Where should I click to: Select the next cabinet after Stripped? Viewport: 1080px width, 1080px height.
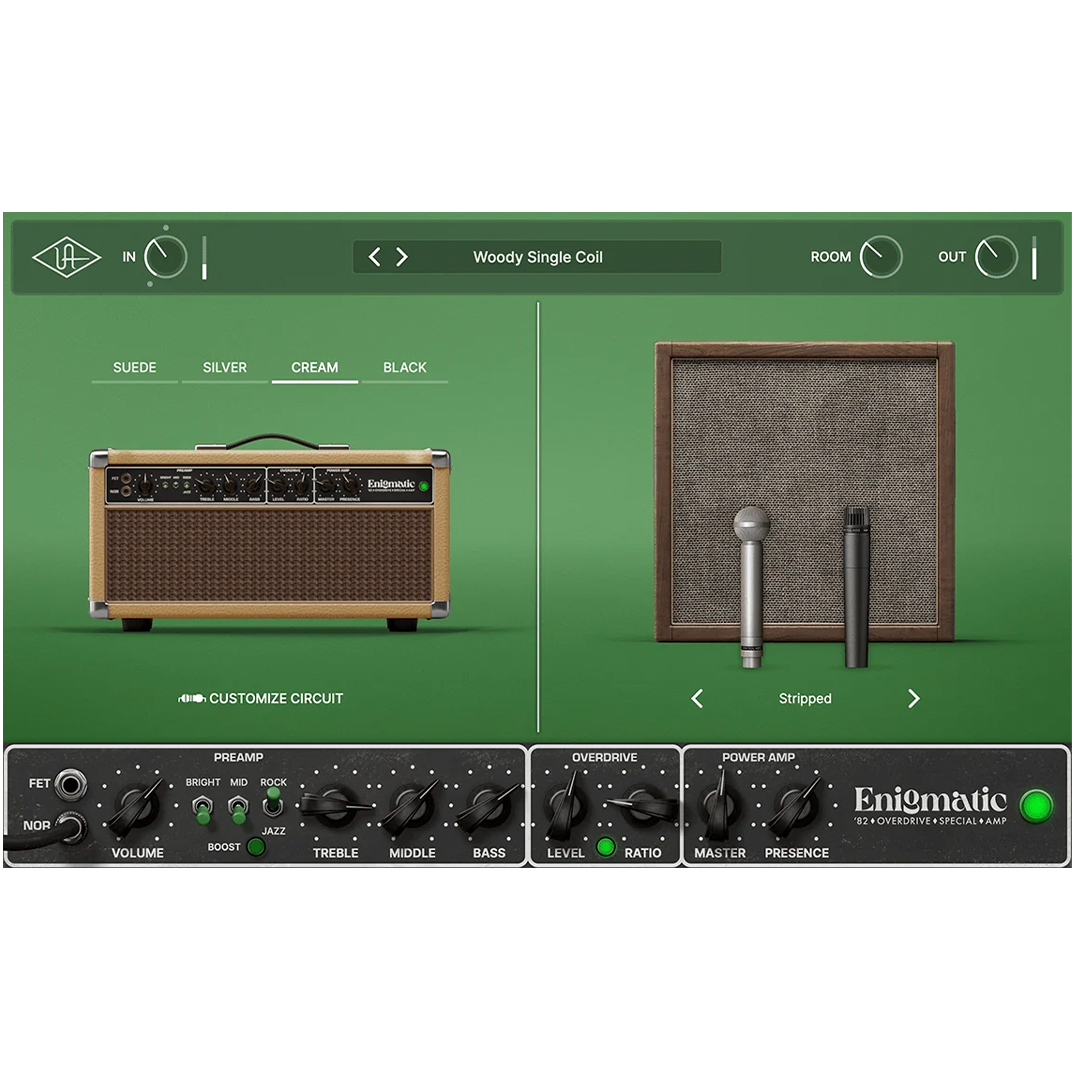click(x=913, y=699)
